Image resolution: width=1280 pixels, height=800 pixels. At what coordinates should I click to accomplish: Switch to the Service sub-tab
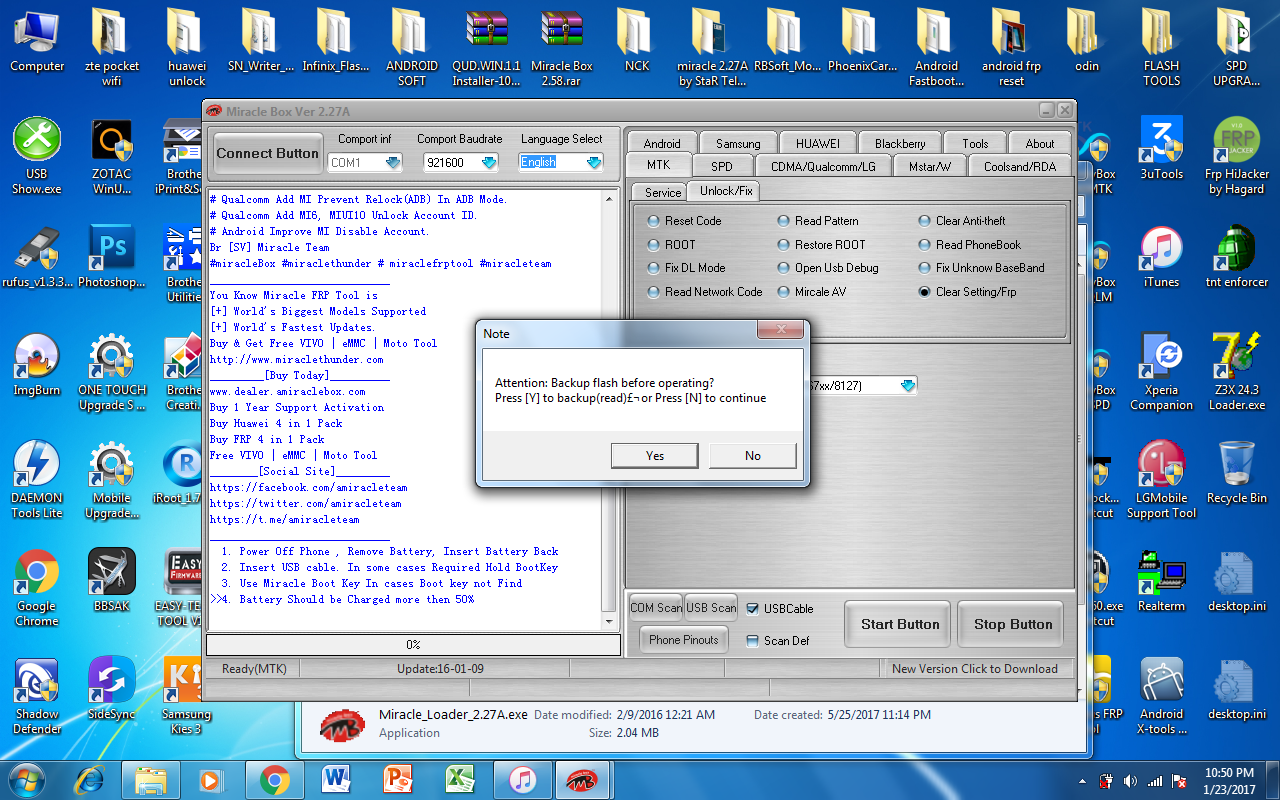point(663,192)
